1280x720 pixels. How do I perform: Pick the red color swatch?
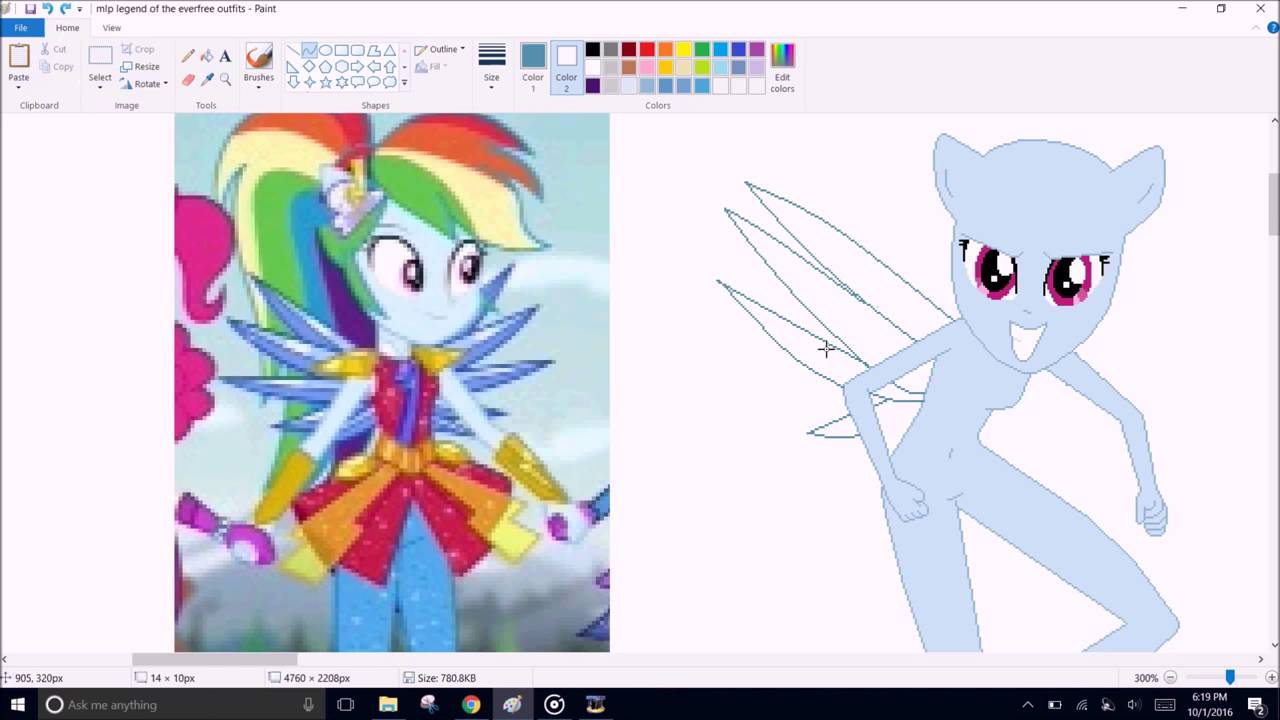pos(647,50)
